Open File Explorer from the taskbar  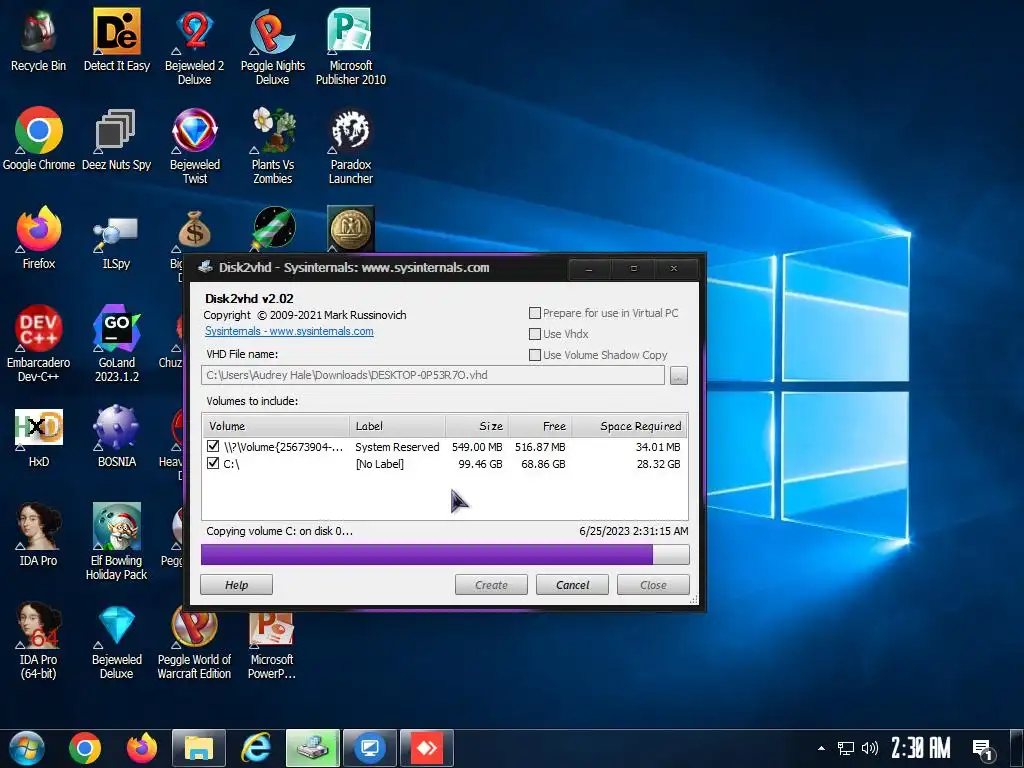coord(199,748)
